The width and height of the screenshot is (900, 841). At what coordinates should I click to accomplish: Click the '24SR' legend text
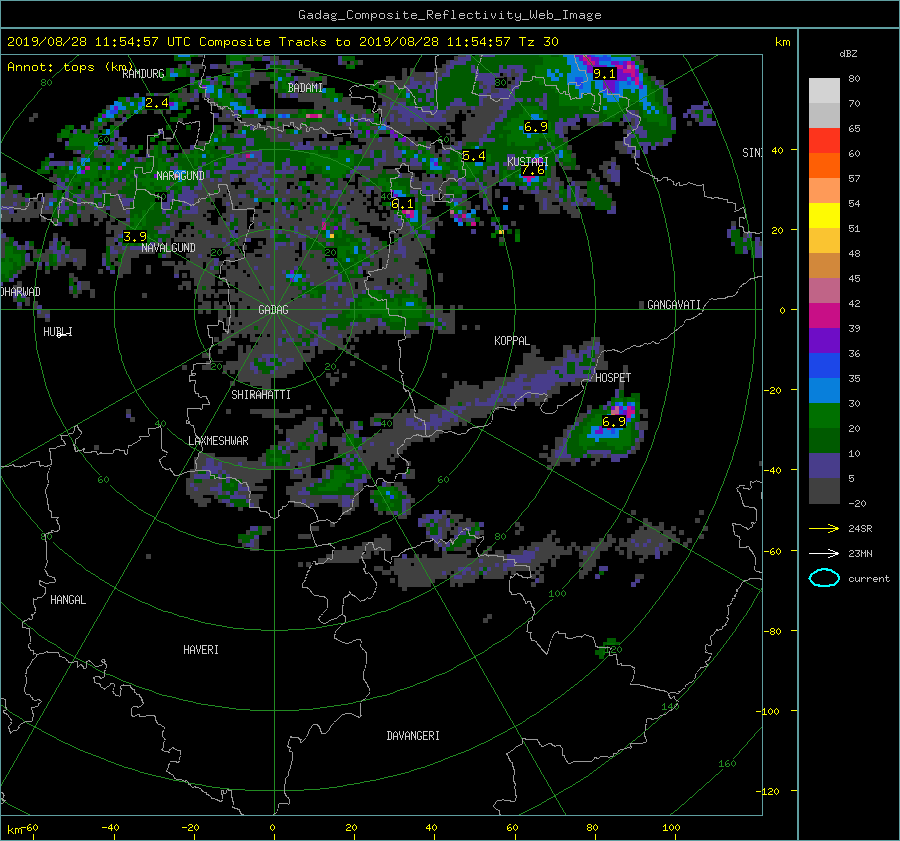click(860, 528)
